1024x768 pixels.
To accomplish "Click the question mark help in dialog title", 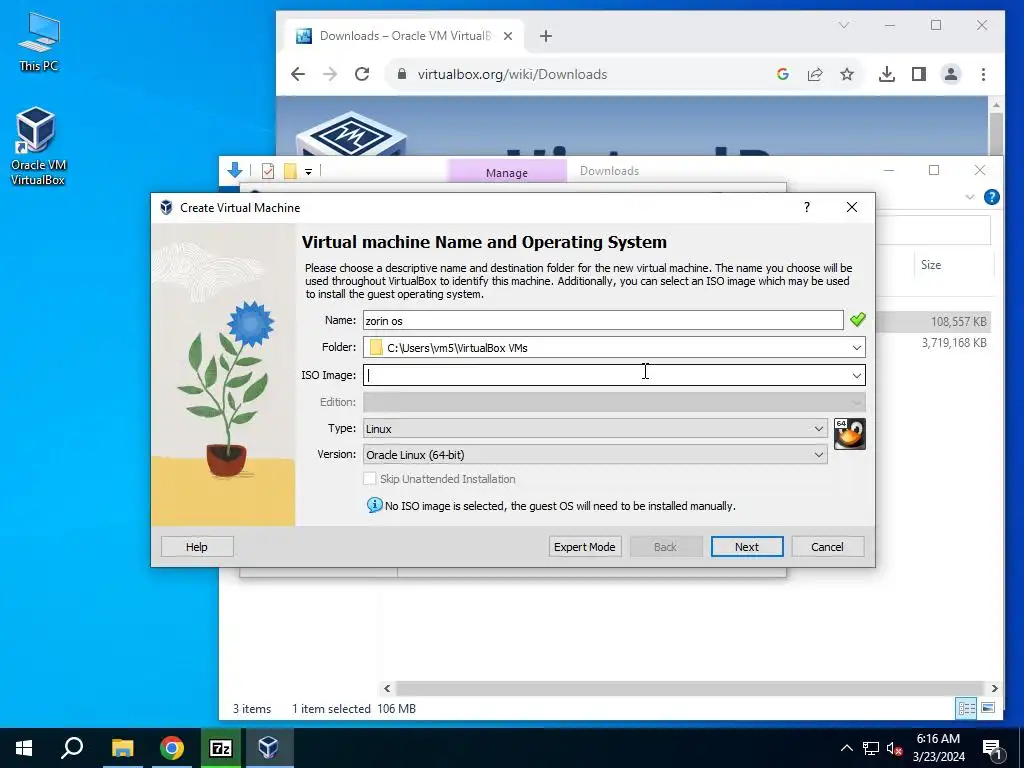I will pos(807,207).
